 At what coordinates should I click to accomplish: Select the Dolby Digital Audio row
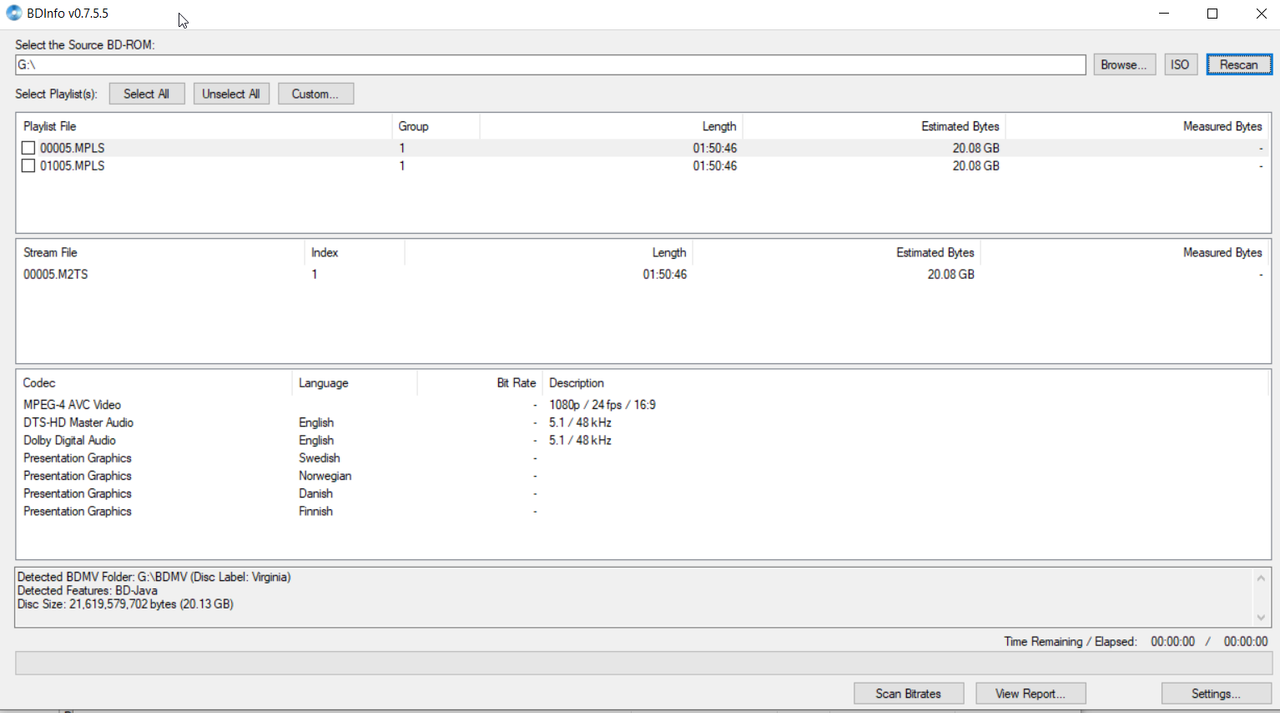[643, 440]
